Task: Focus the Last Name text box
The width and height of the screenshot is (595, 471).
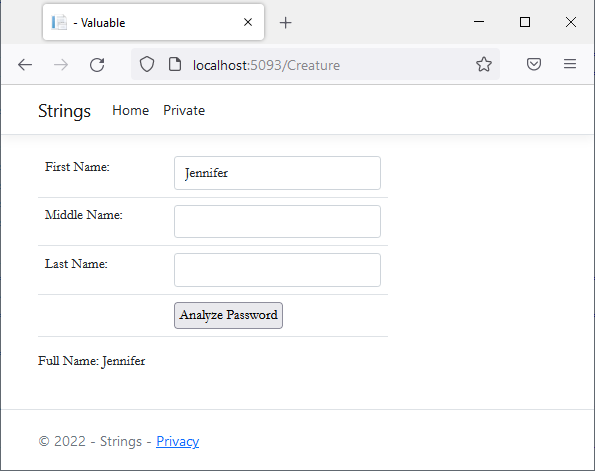Action: (x=277, y=270)
